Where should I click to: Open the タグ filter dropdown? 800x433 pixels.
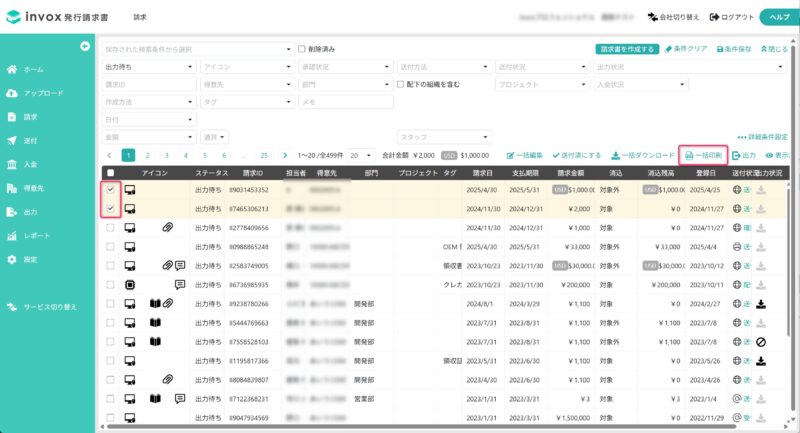247,102
